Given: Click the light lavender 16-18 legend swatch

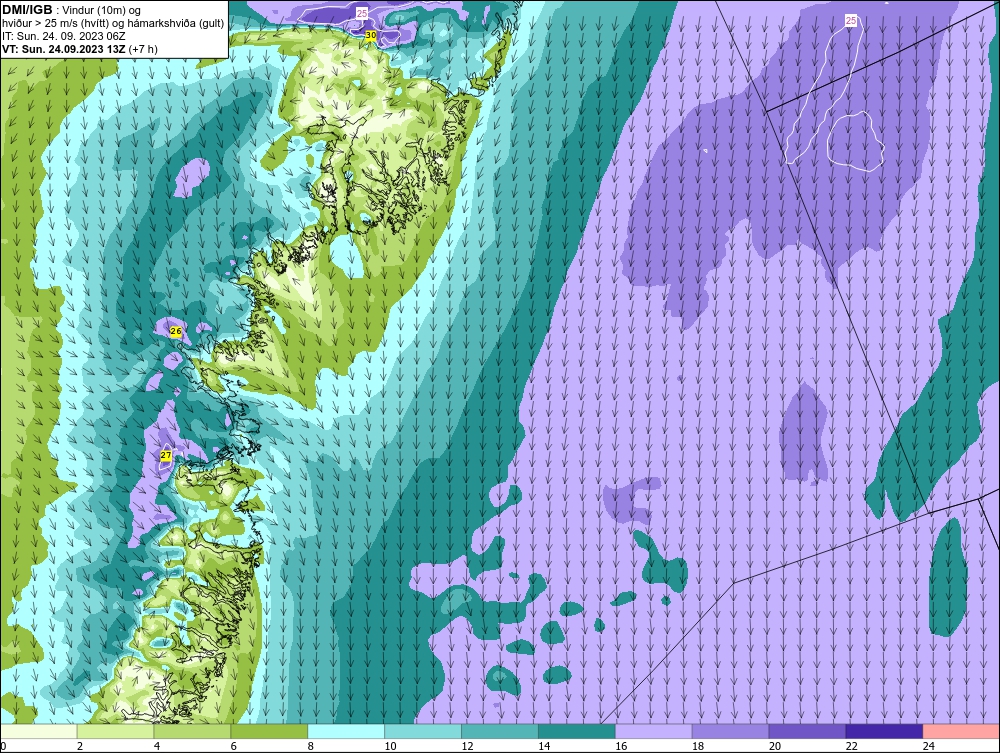Looking at the screenshot, I should (654, 731).
